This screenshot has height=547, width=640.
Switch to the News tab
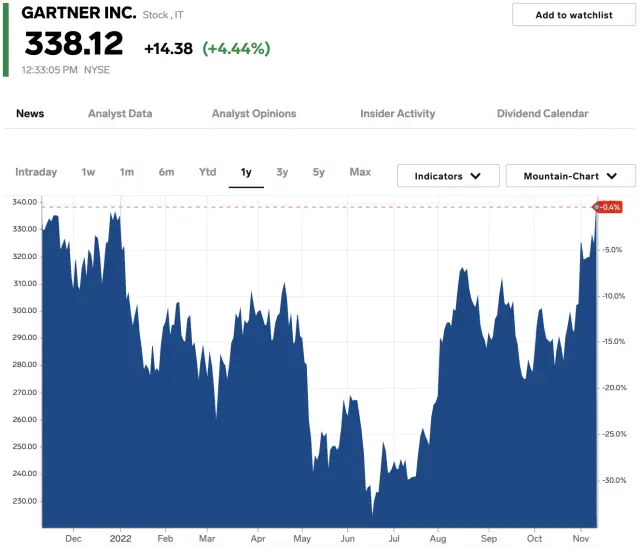pos(30,114)
